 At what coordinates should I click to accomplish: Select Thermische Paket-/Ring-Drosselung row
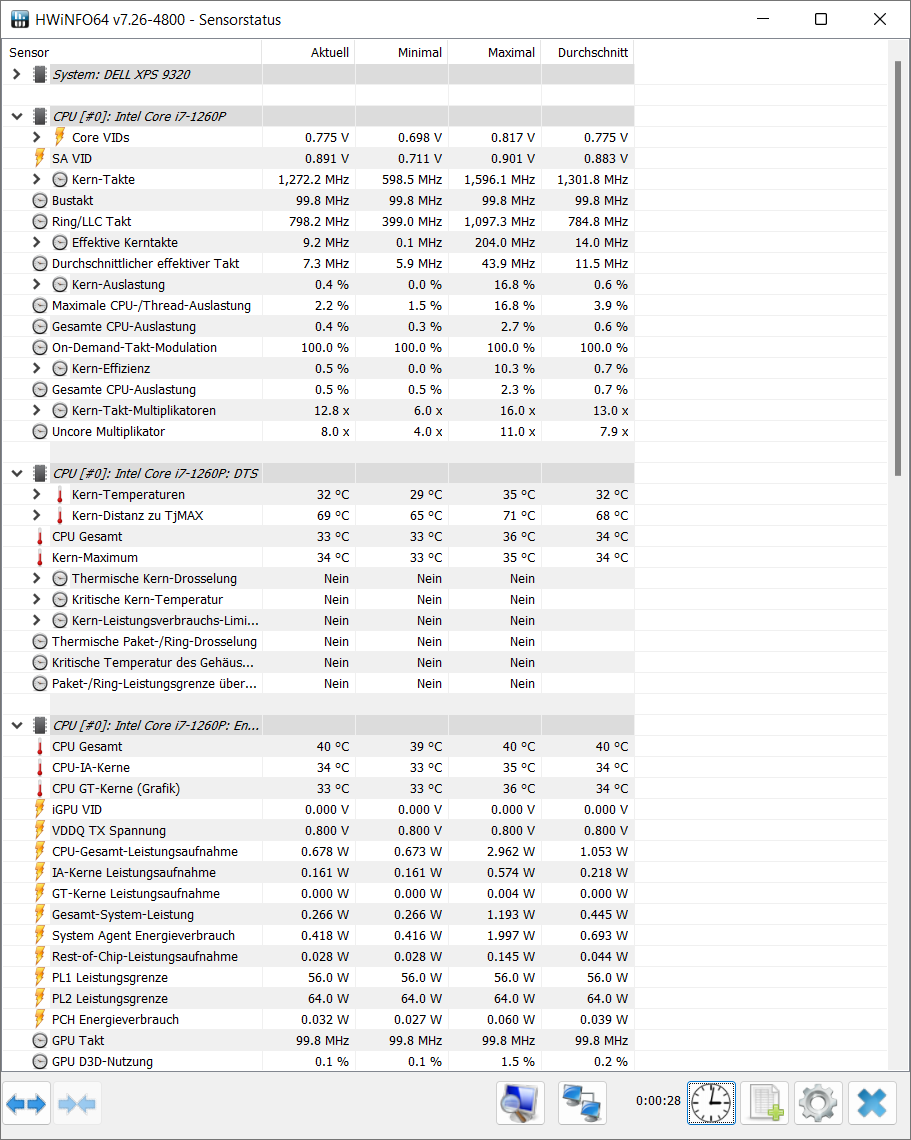(x=318, y=642)
